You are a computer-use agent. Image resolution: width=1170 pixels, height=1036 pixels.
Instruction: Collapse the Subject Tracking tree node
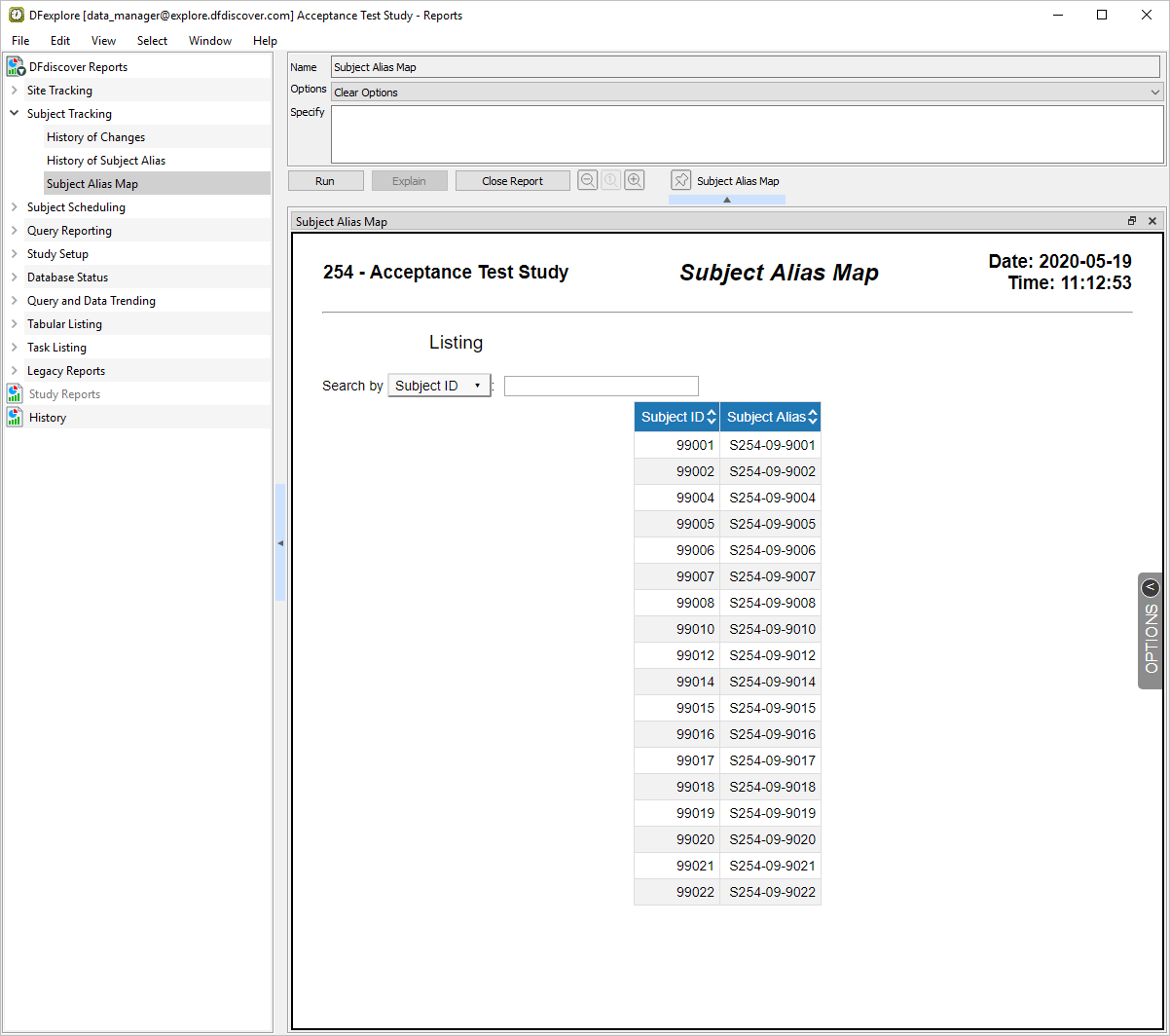click(14, 114)
